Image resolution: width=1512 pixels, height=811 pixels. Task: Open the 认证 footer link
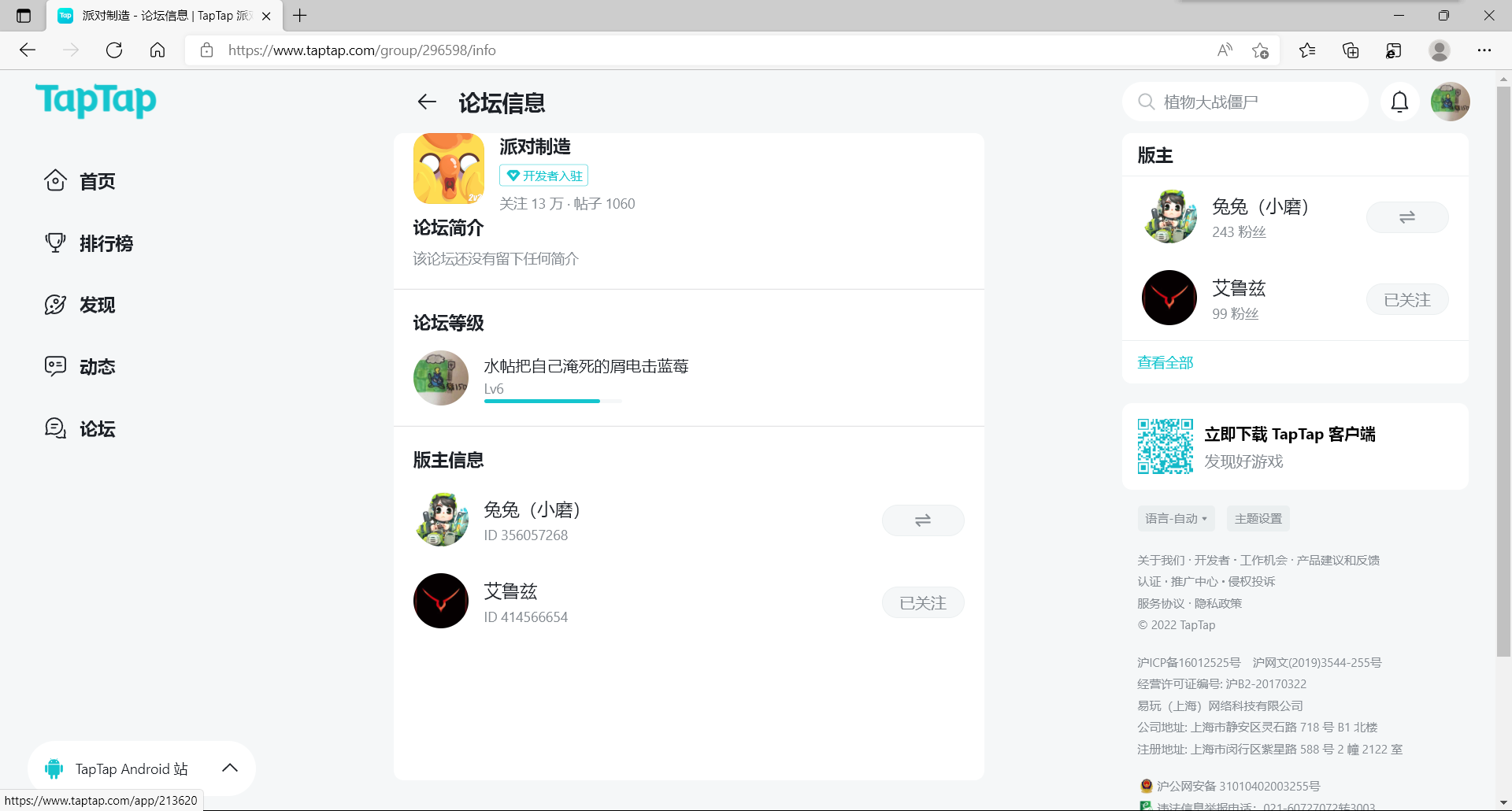click(1149, 581)
